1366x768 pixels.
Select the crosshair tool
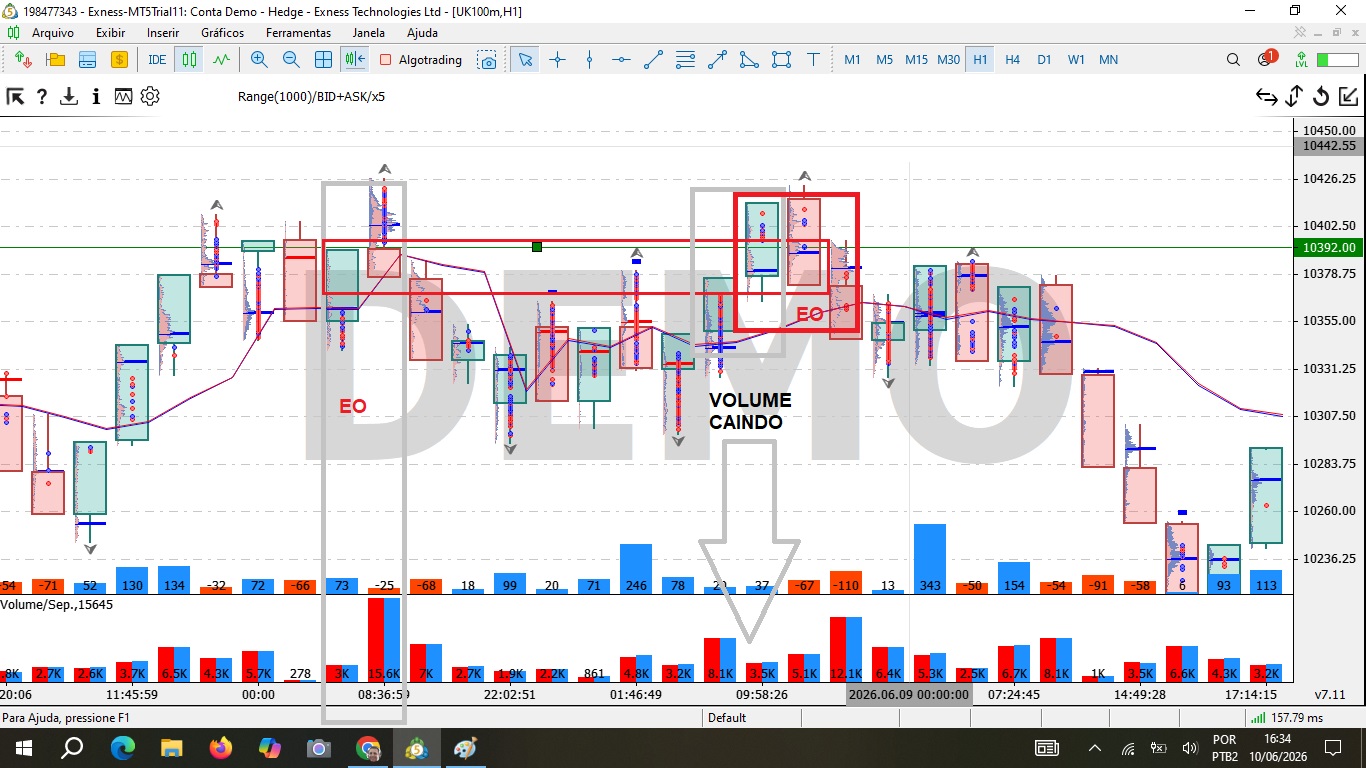point(557,59)
